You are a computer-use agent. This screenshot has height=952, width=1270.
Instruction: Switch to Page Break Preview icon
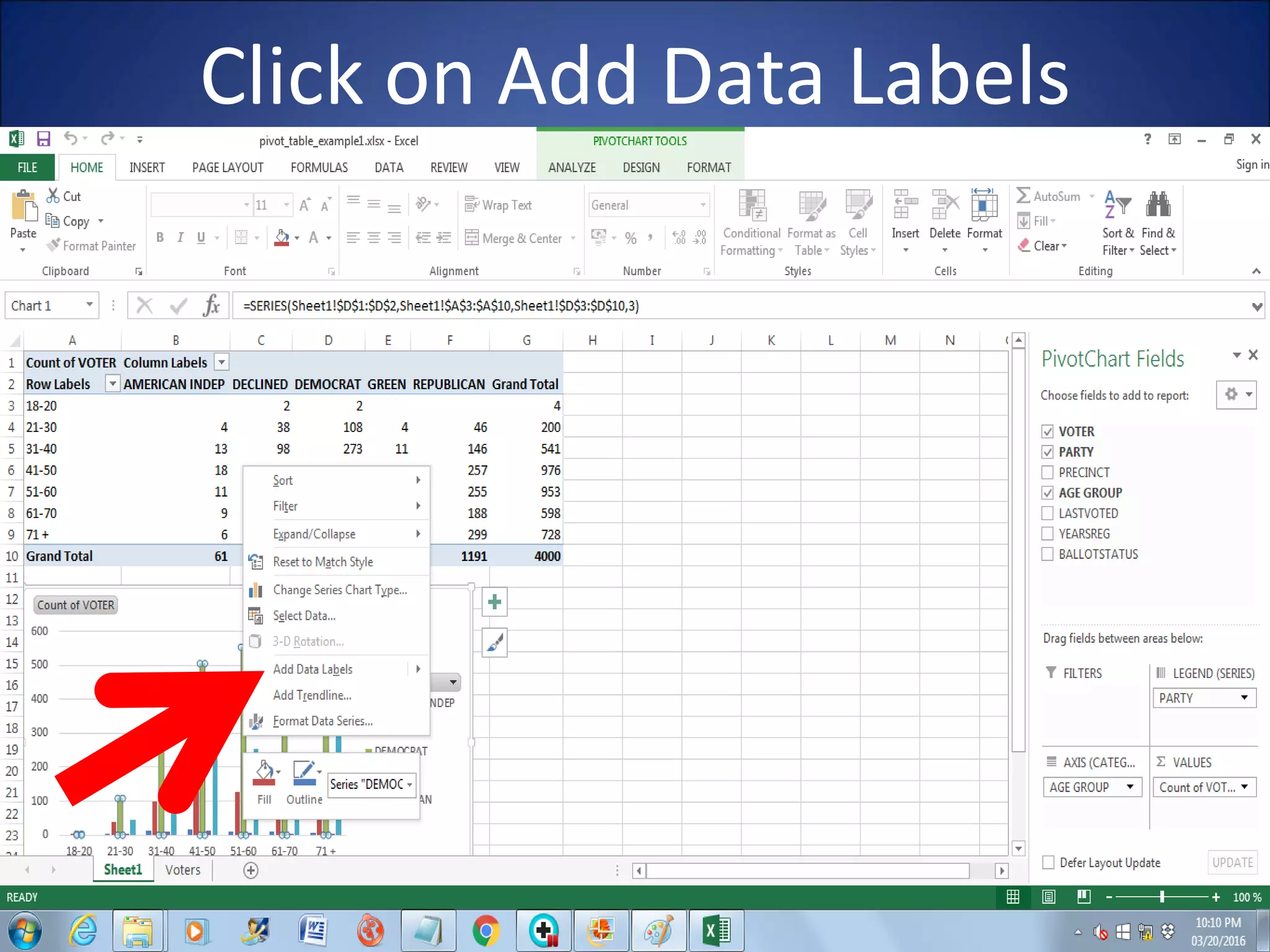click(1084, 897)
